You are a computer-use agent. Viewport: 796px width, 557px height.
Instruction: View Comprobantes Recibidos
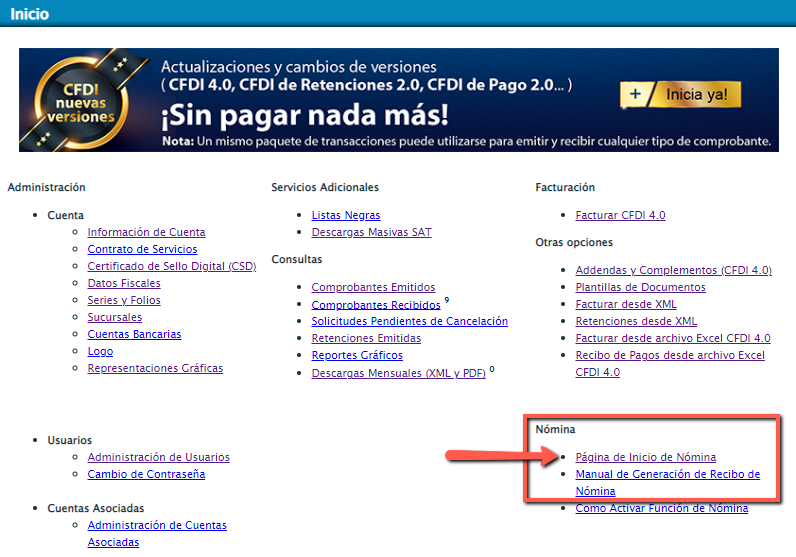[376, 305]
